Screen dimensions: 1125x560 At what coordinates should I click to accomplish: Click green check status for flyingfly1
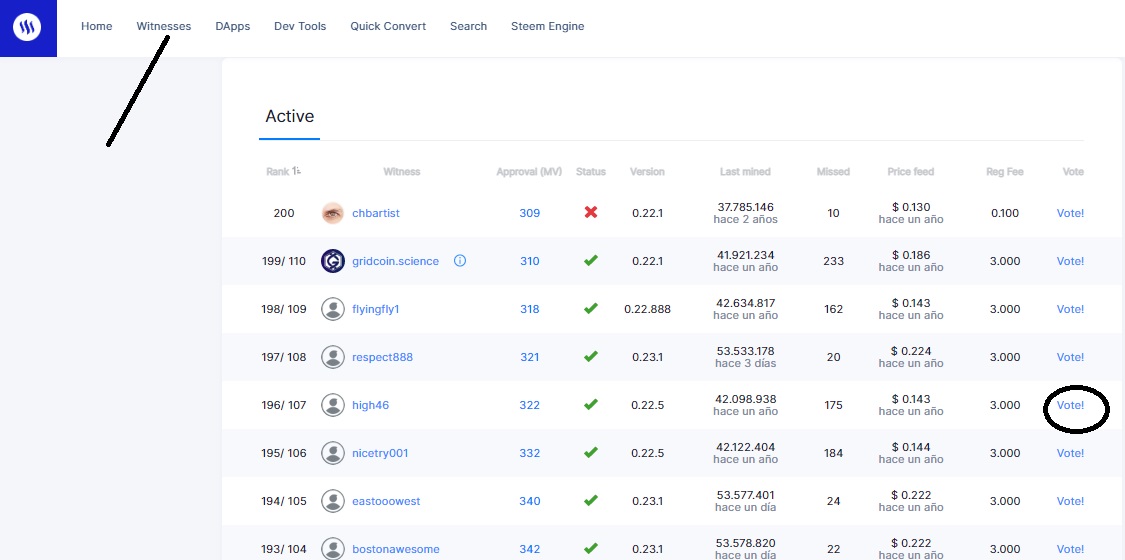[590, 309]
